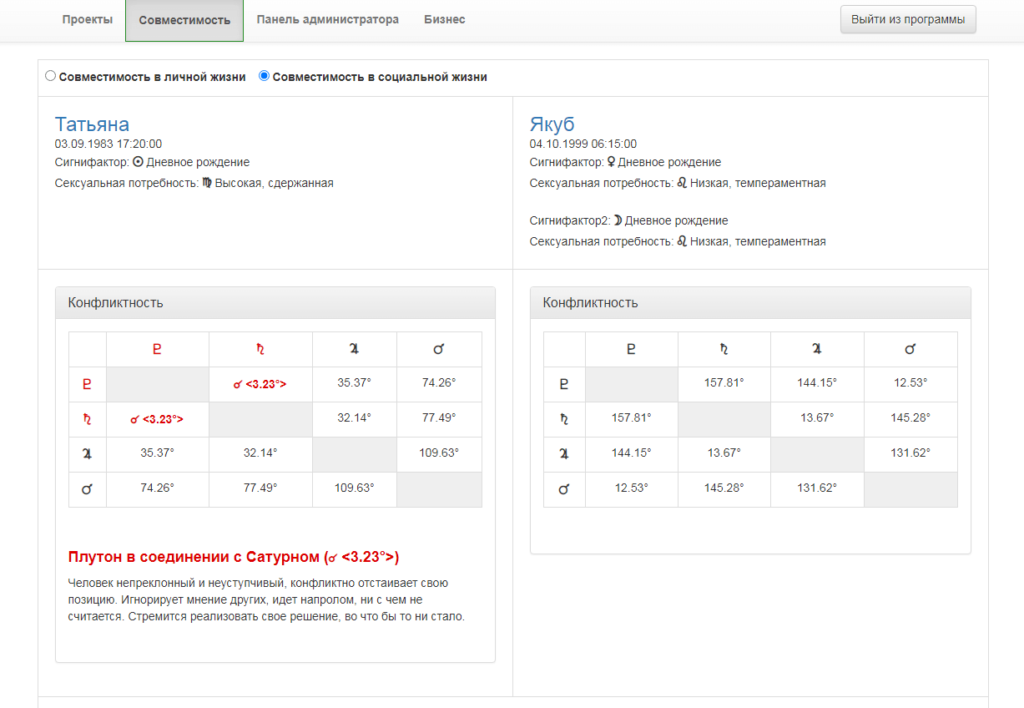Enable Совместимость в личной жизни
The height and width of the screenshot is (708, 1024).
coord(49,75)
